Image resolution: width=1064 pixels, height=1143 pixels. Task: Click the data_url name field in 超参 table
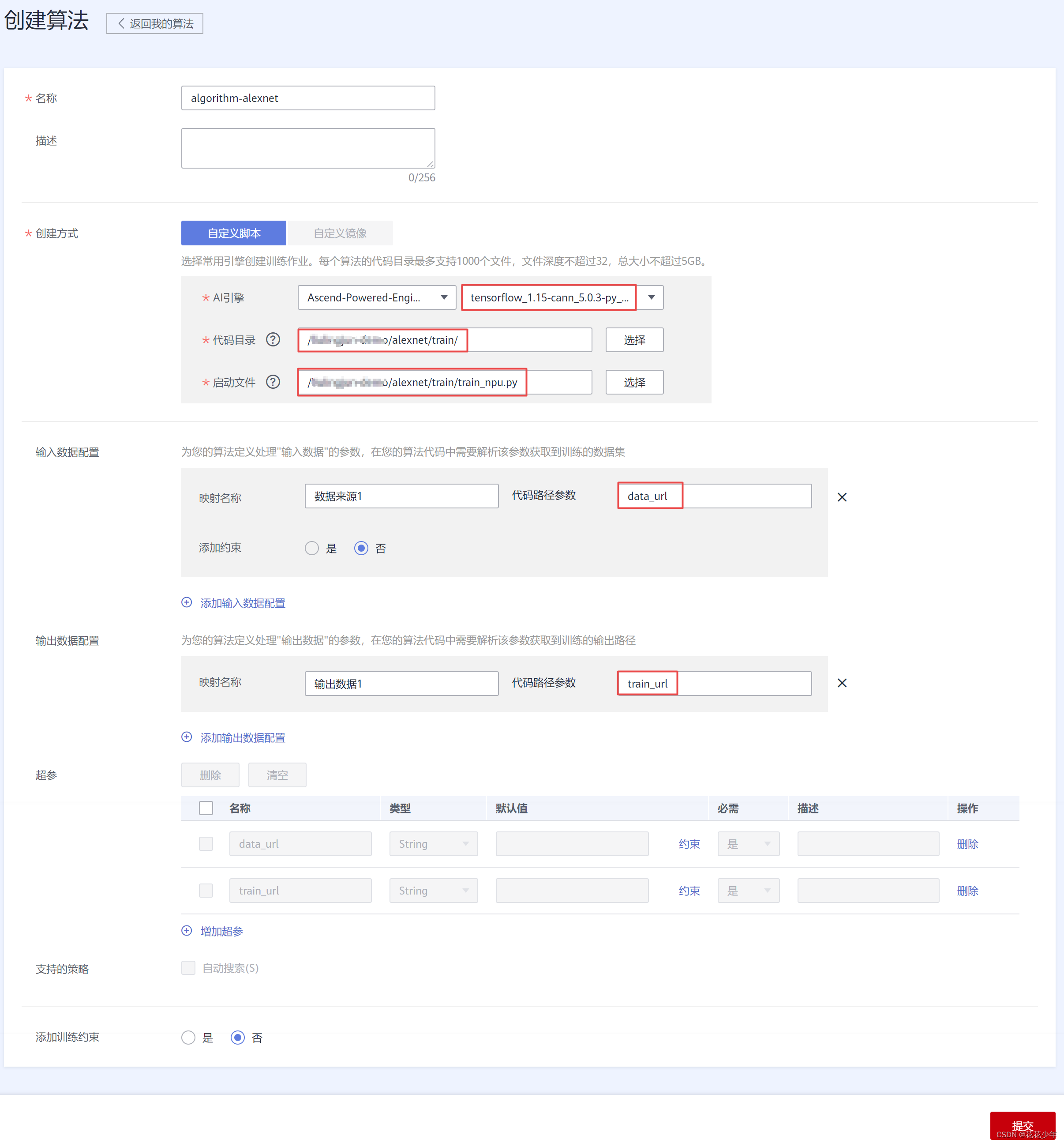(300, 844)
